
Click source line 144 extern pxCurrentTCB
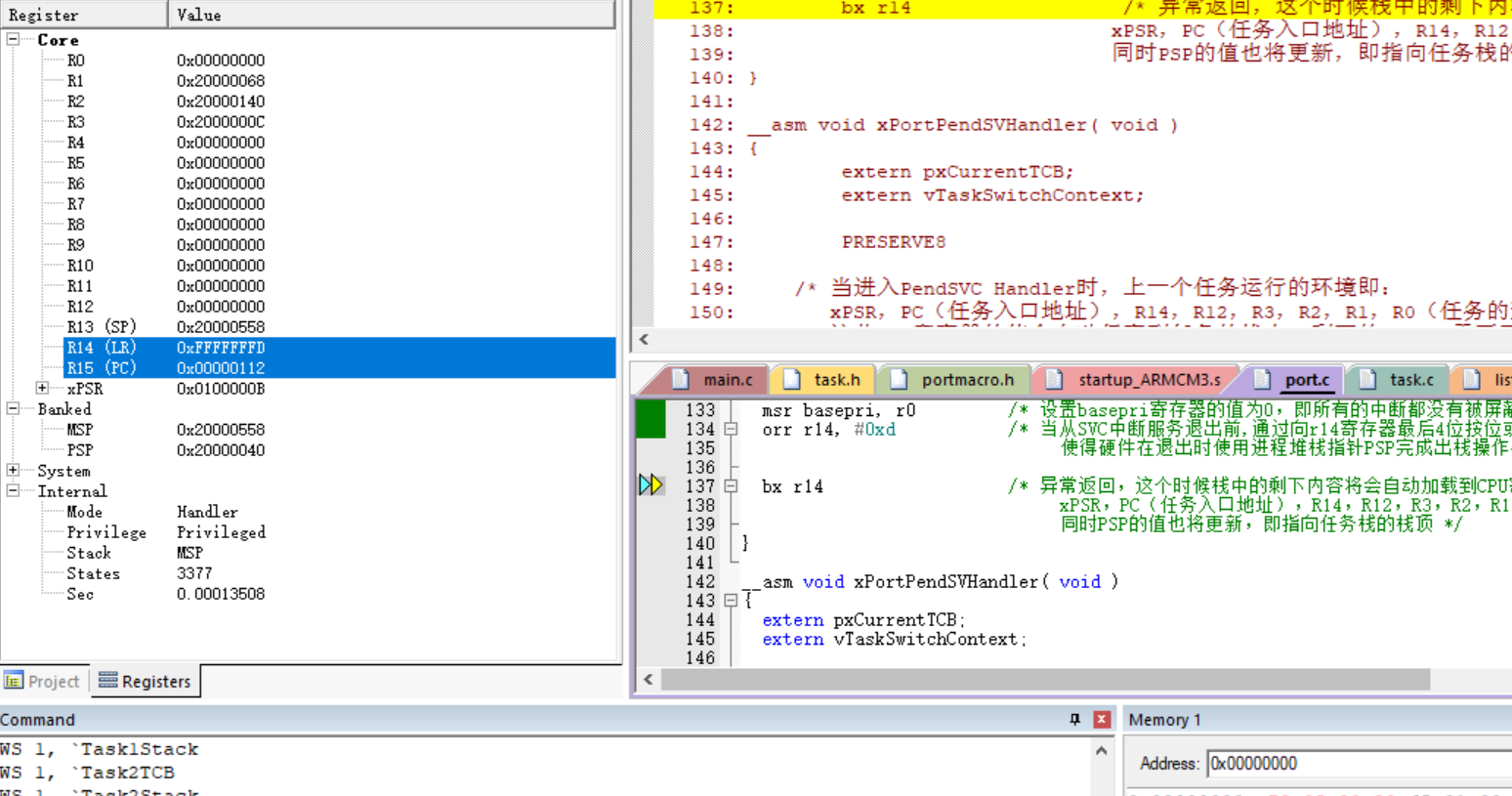pyautogui.click(x=863, y=620)
